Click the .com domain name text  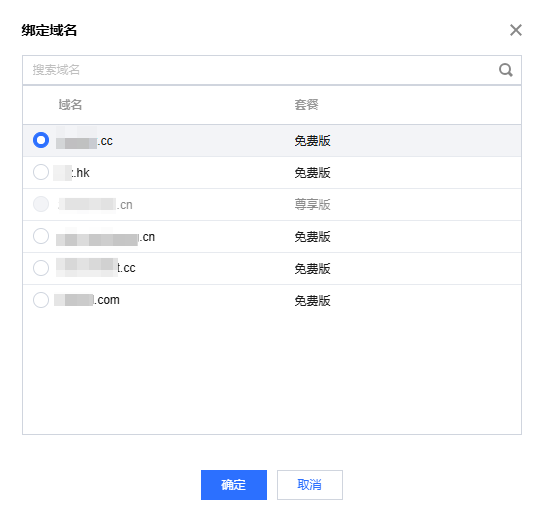click(x=87, y=300)
